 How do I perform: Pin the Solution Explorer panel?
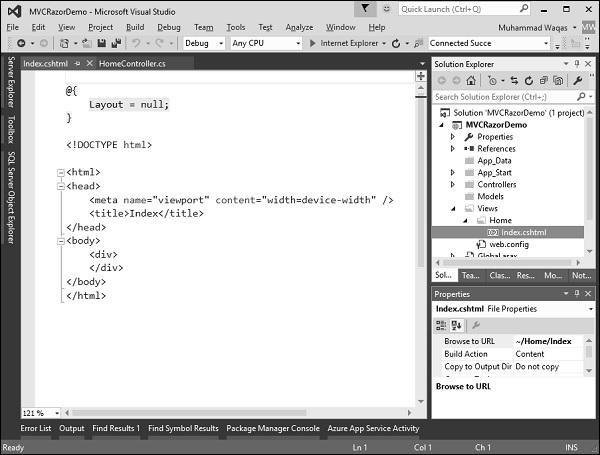click(577, 64)
